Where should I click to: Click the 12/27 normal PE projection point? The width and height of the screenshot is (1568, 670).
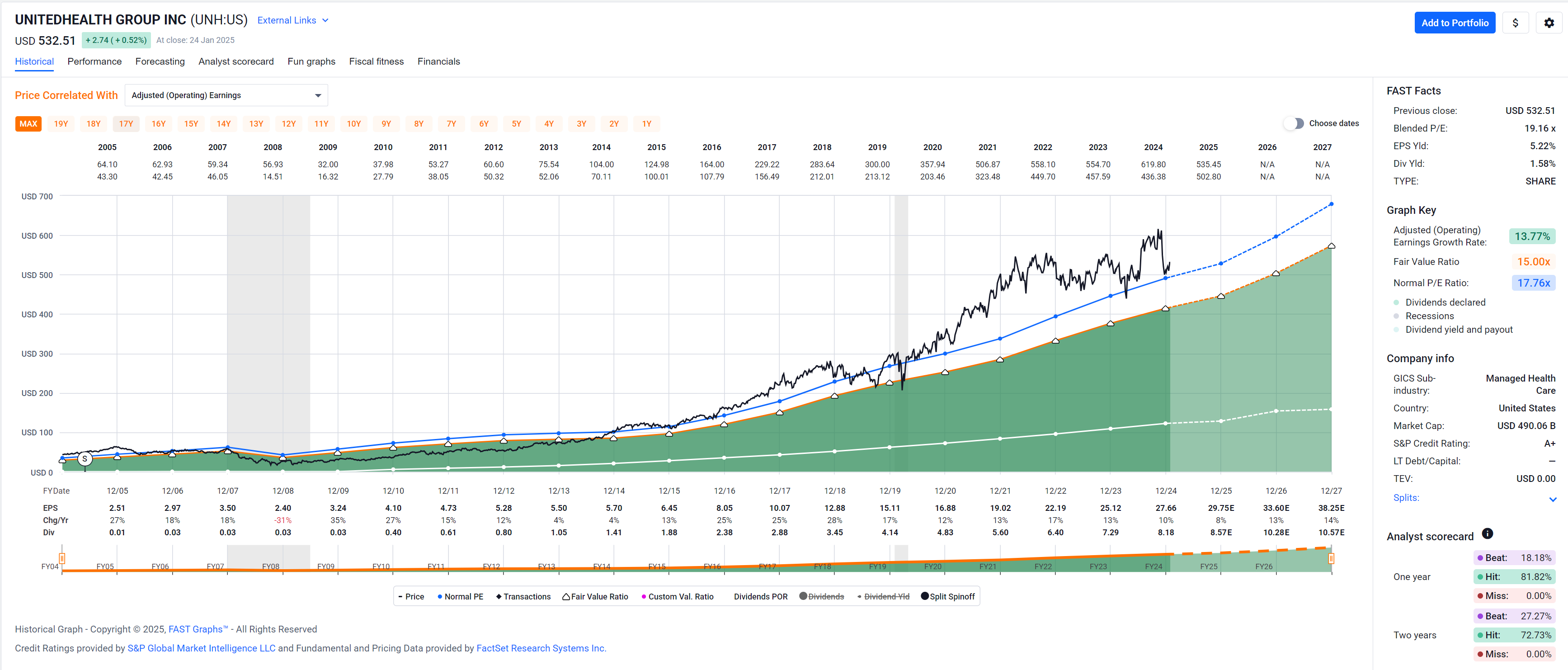click(x=1331, y=204)
